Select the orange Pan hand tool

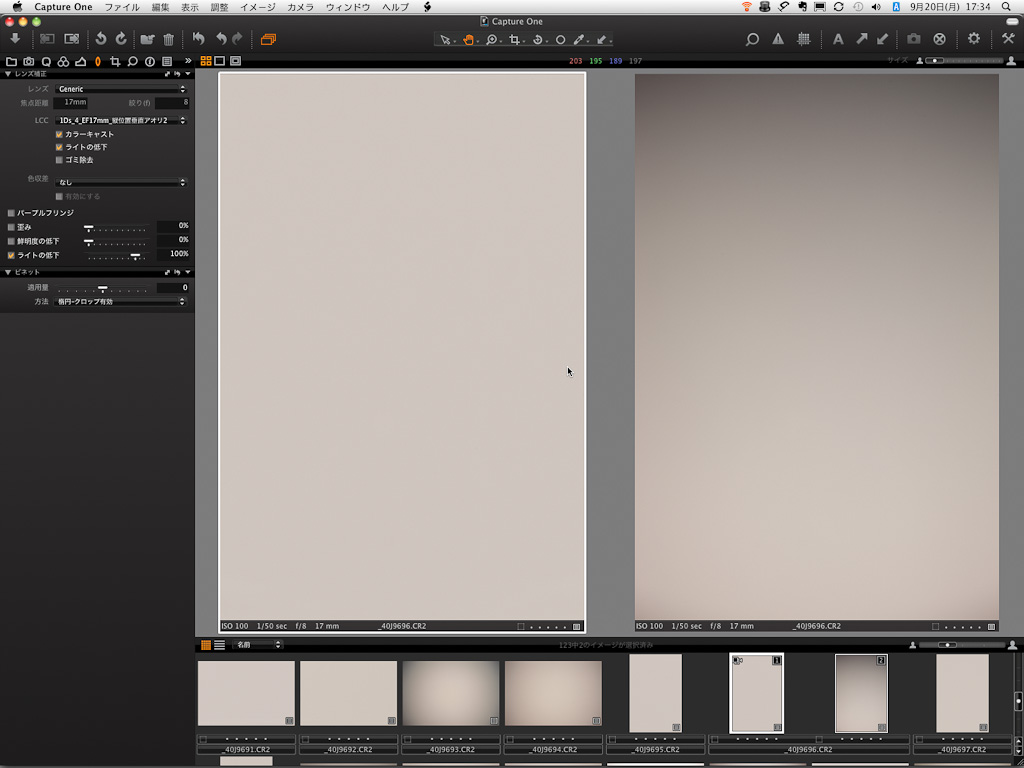(467, 40)
